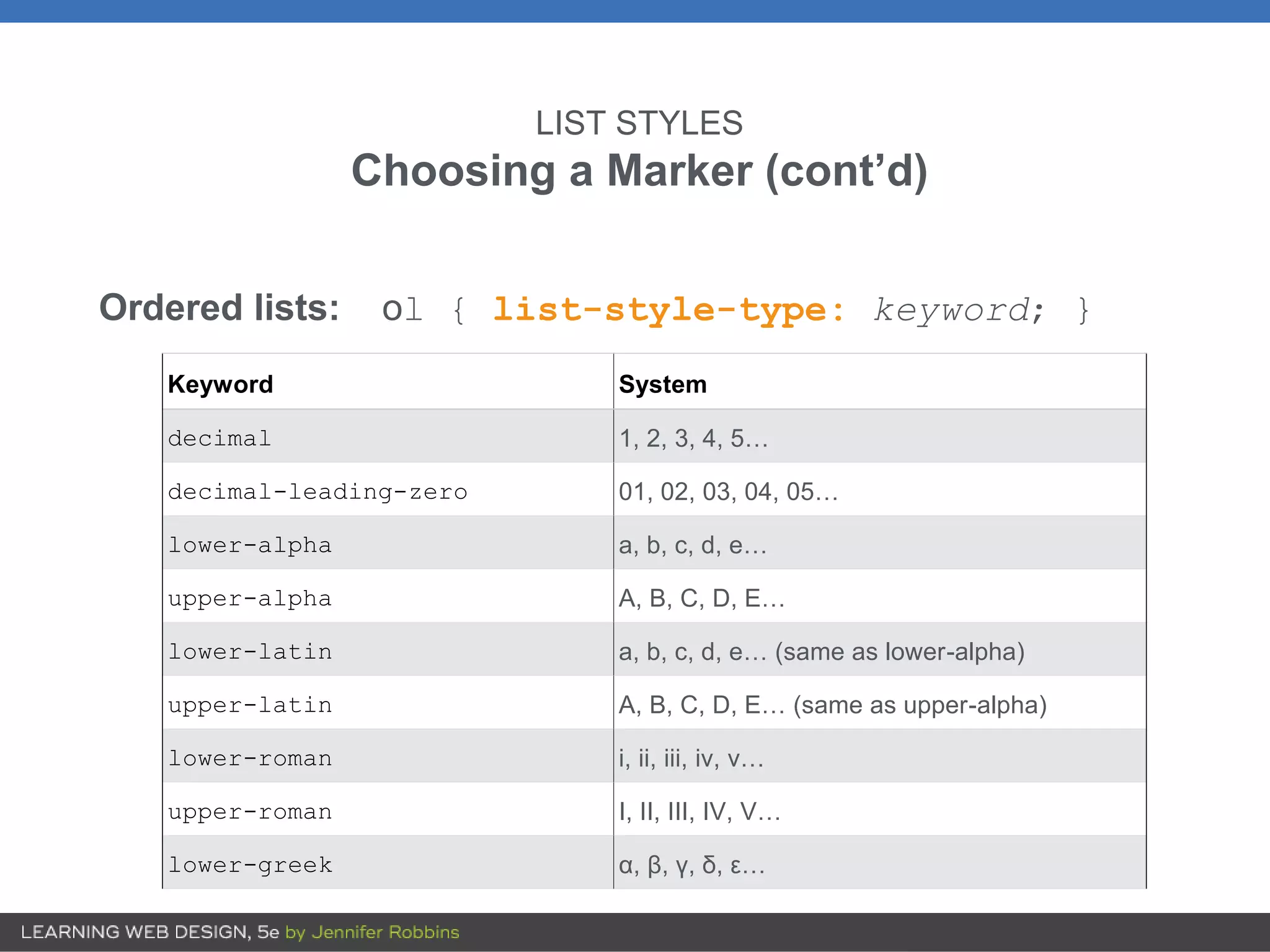Select the 'upper-latin' keyword cell
This screenshot has height=952, width=1270.
point(388,703)
